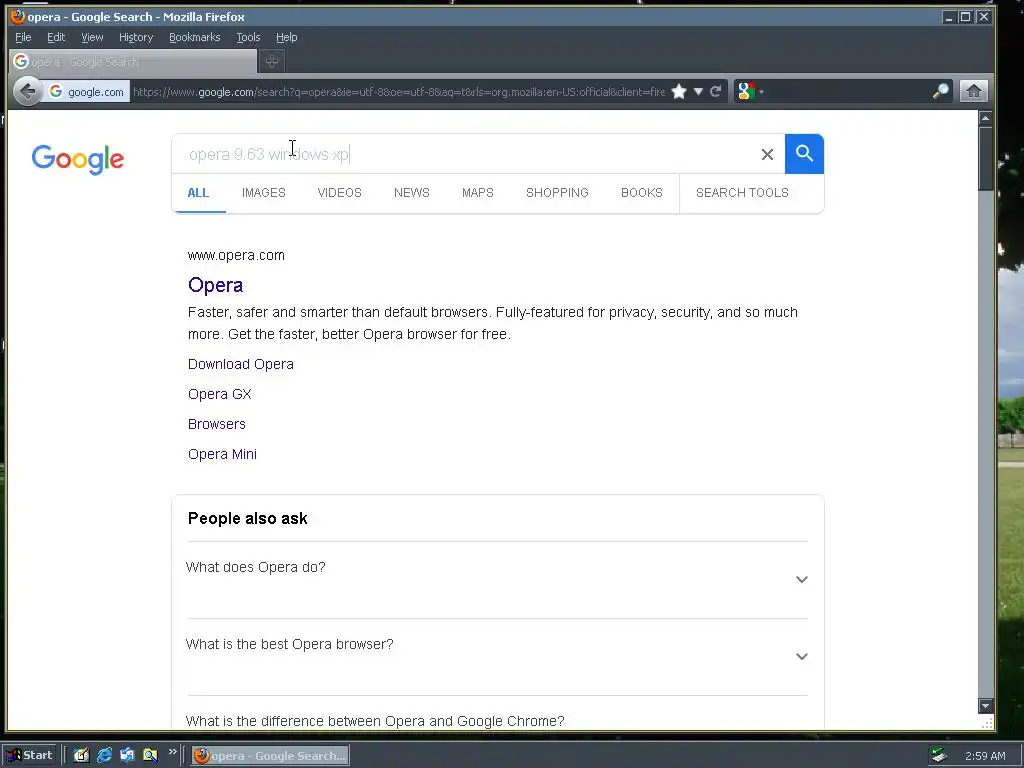The width and height of the screenshot is (1024, 768).
Task: Open the Opera Mini sitelink
Action: [x=222, y=455]
